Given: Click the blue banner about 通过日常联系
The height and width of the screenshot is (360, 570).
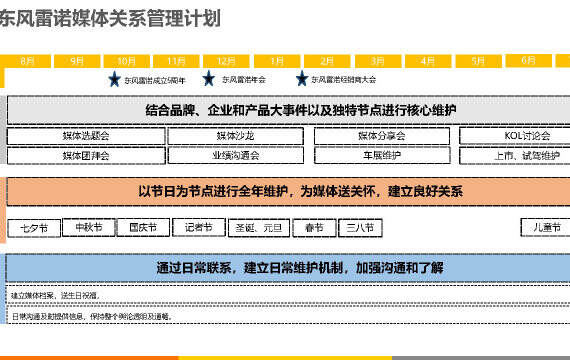Looking at the screenshot, I should point(288,268).
